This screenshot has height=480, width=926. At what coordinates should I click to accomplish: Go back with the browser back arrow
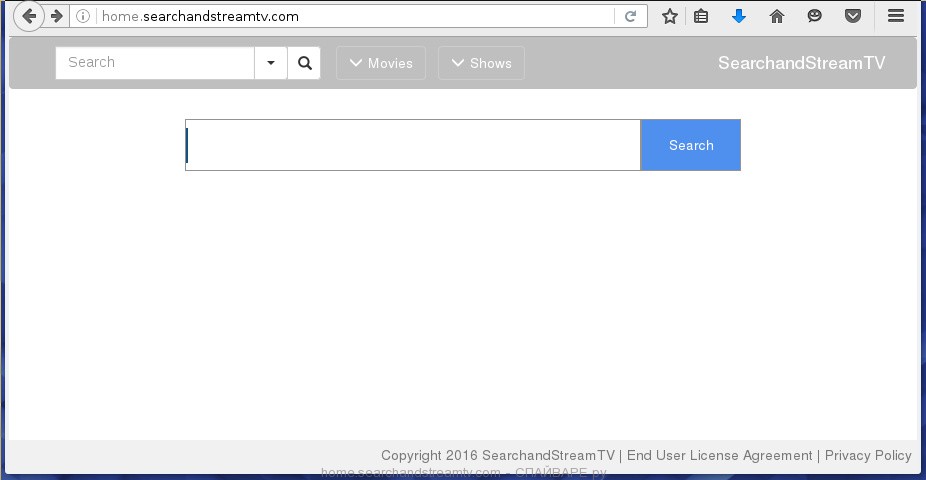click(28, 16)
